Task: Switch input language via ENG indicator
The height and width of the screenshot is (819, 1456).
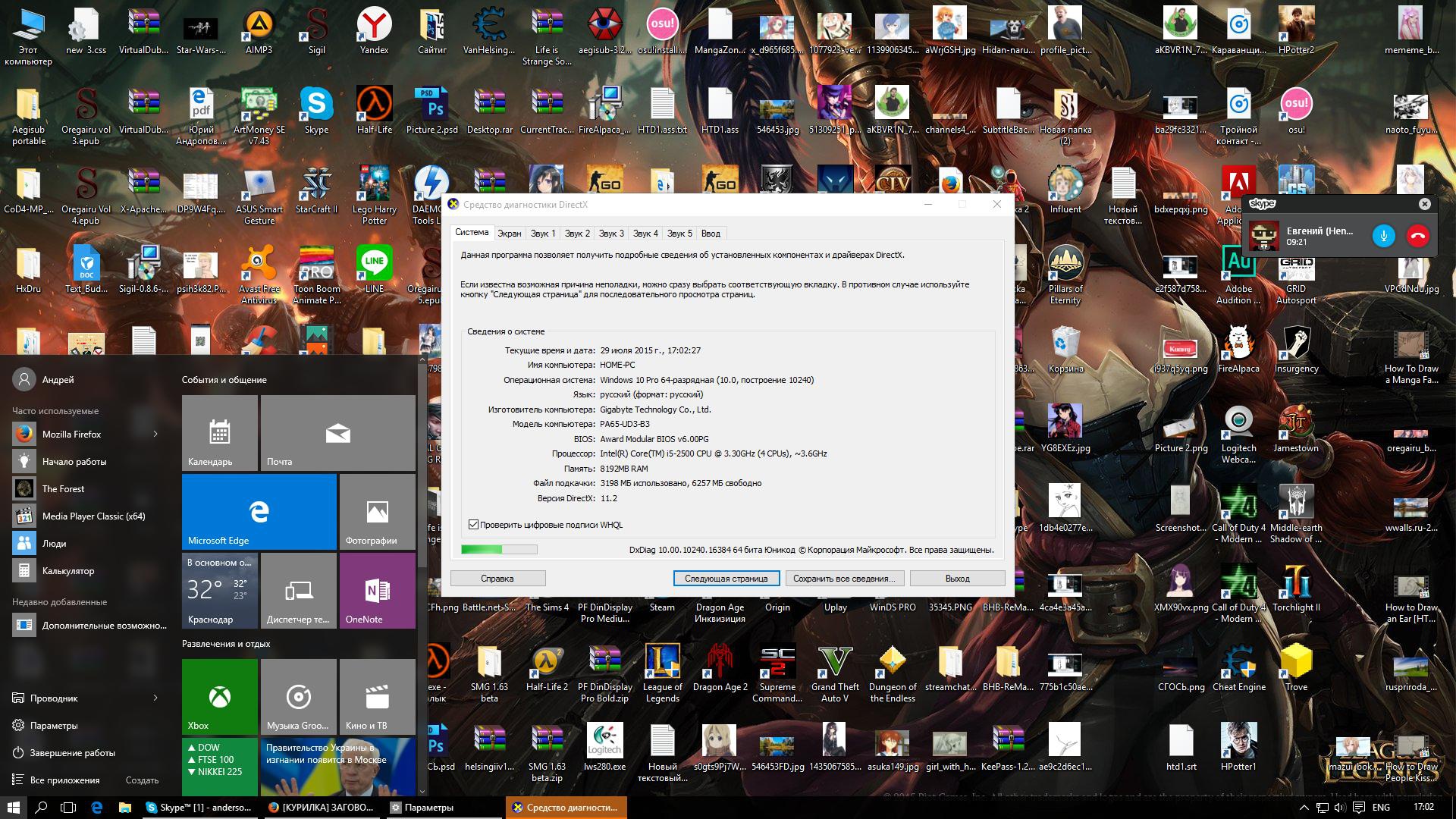Action: click(1381, 808)
